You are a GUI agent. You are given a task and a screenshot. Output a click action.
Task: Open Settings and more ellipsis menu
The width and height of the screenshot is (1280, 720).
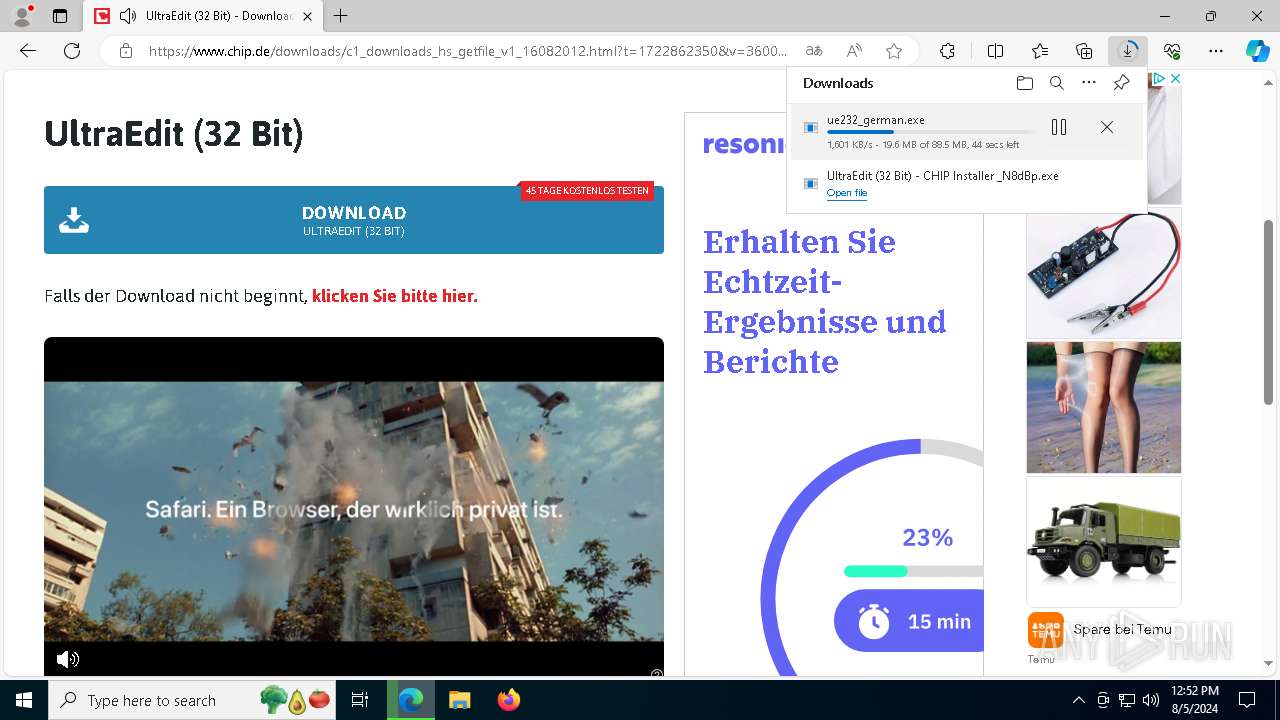[1216, 51]
